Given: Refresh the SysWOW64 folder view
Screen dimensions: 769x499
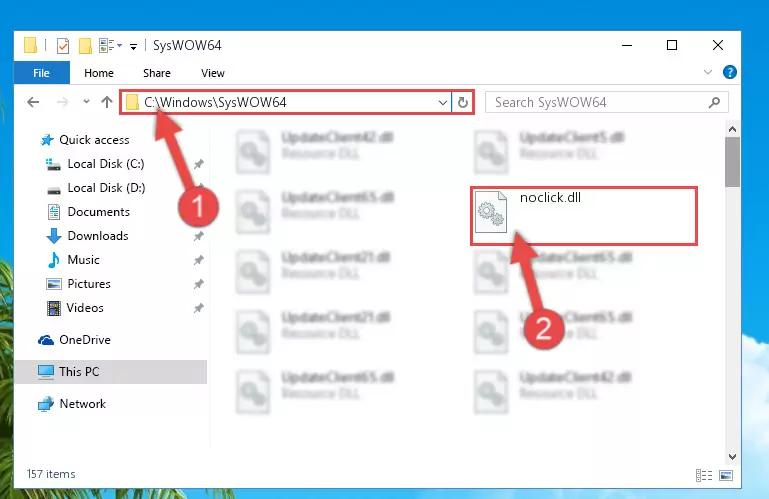Looking at the screenshot, I should pyautogui.click(x=462, y=103).
